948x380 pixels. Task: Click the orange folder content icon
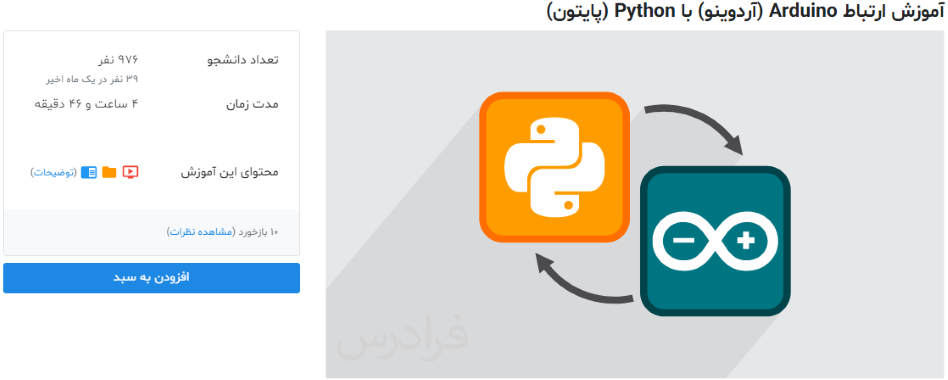click(x=109, y=172)
